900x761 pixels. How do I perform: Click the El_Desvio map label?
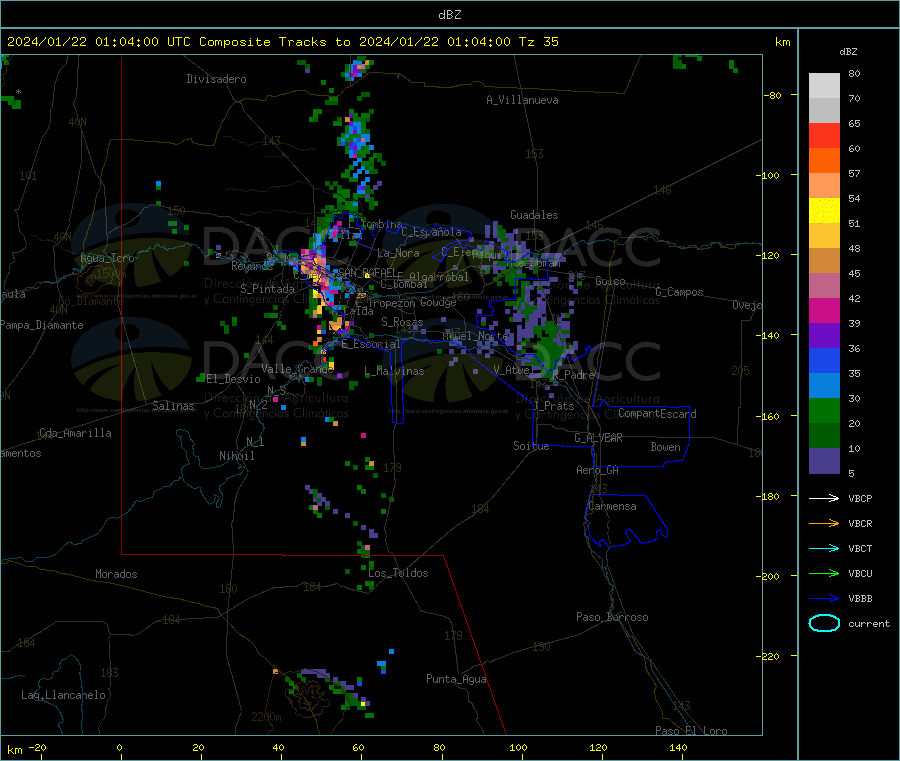click(x=233, y=379)
